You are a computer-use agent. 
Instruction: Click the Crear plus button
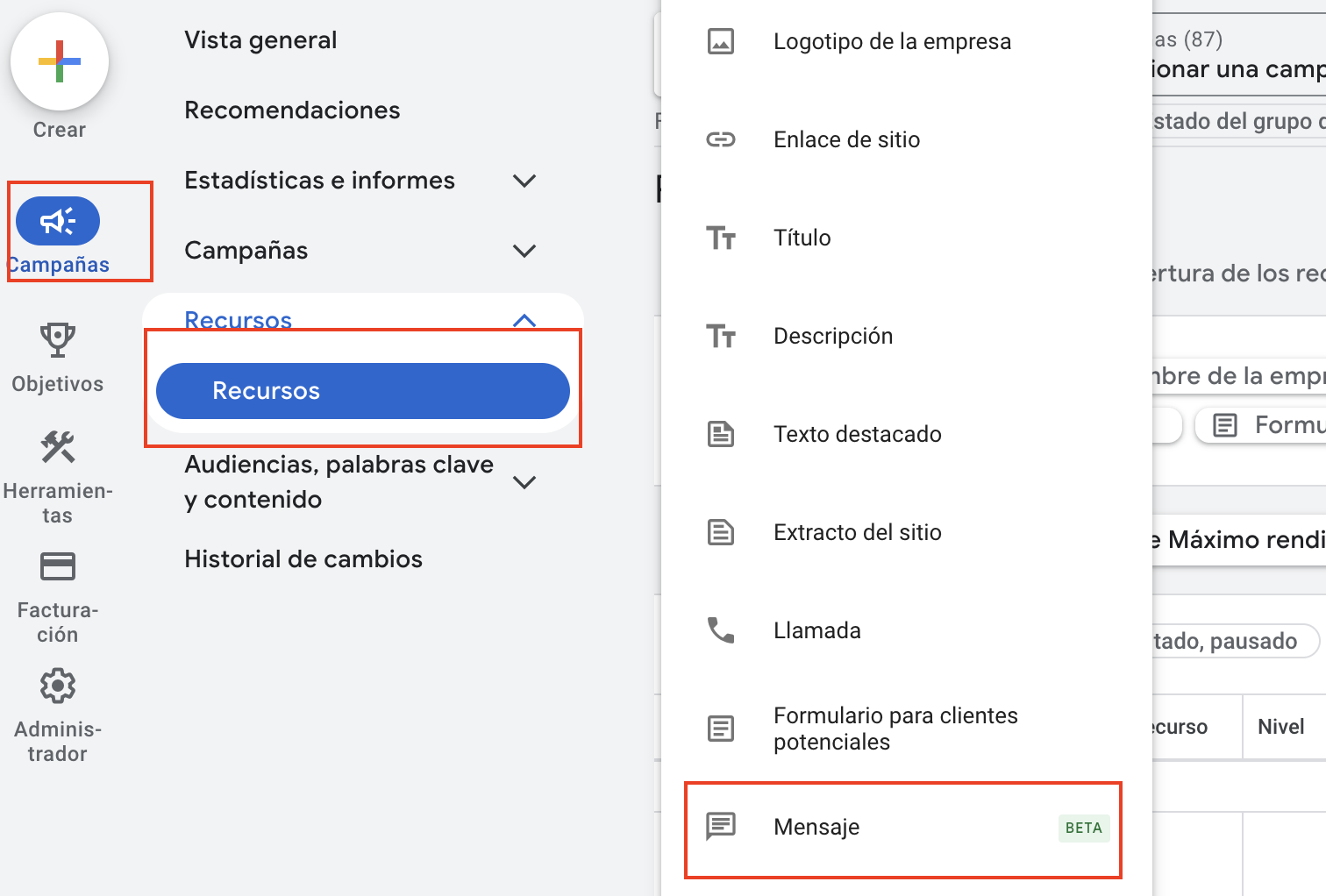(58, 61)
